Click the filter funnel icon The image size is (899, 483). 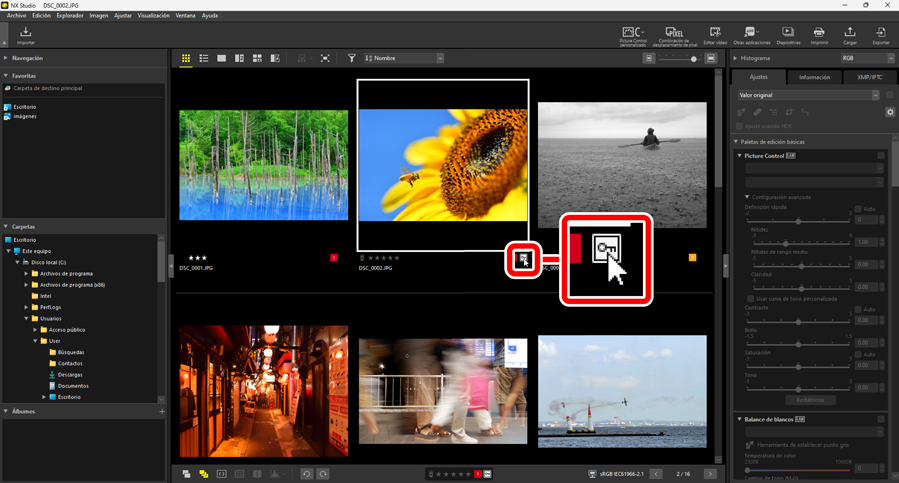point(352,59)
